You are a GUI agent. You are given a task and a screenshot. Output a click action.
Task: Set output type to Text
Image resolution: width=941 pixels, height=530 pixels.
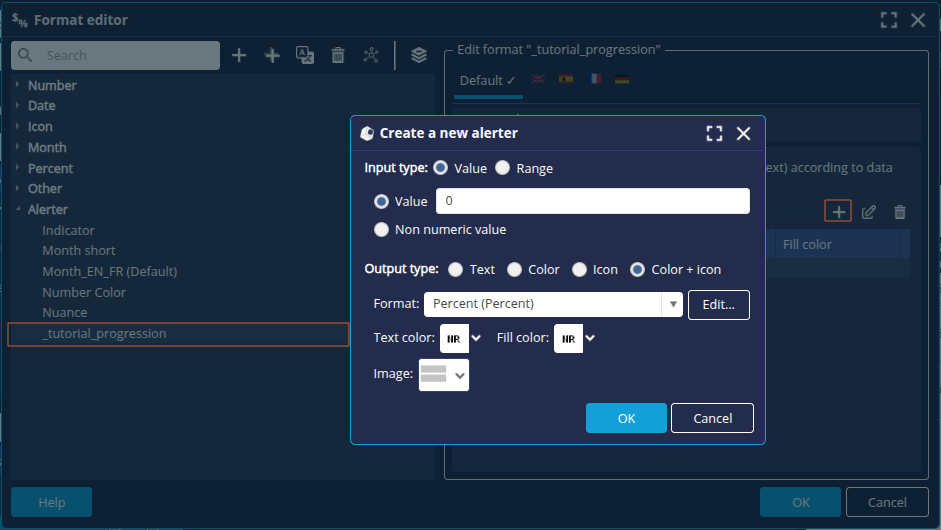(x=456, y=269)
